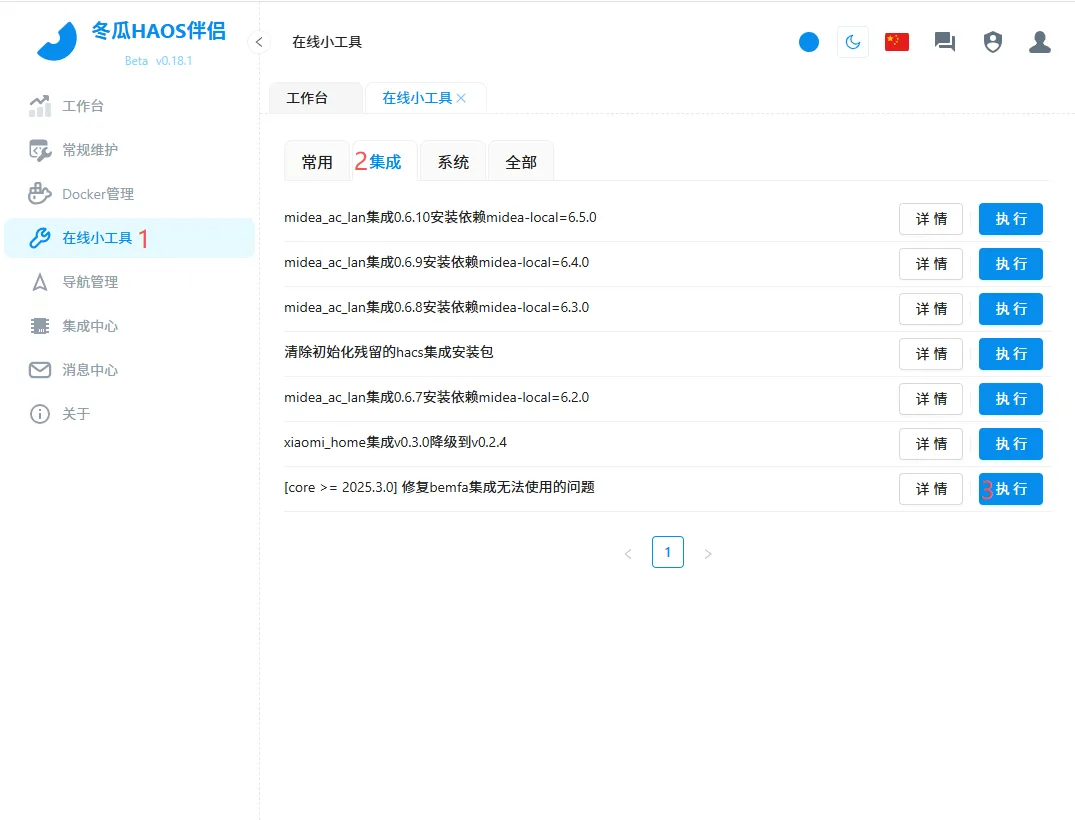Click text midea_ac_lan集成0.6.8安装依赖midea-local=6.3.0

437,307
